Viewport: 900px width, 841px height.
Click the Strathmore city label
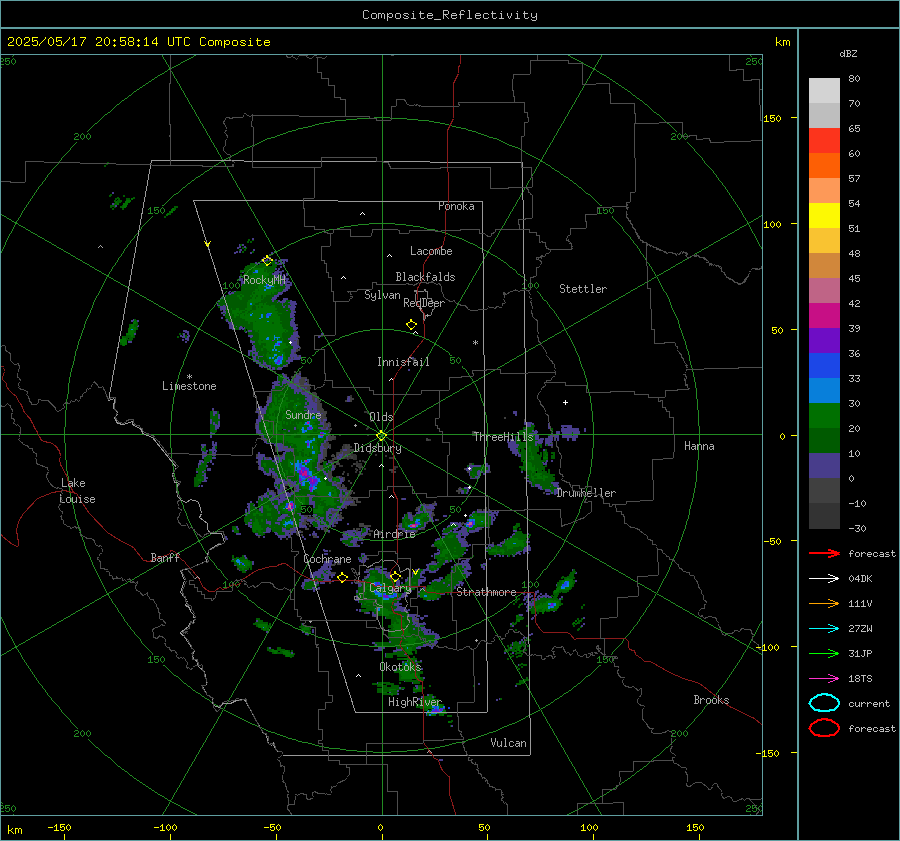486,592
